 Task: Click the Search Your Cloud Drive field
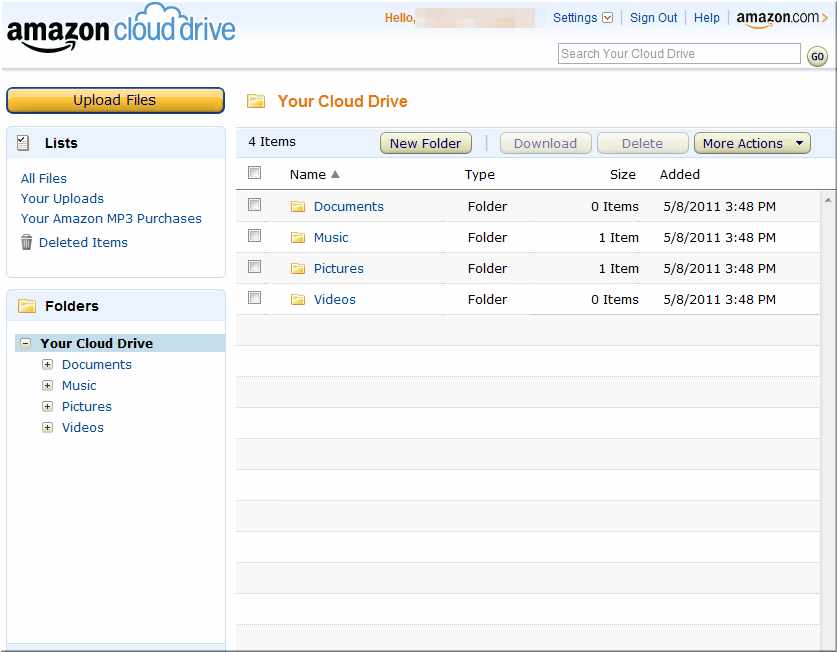tap(679, 53)
